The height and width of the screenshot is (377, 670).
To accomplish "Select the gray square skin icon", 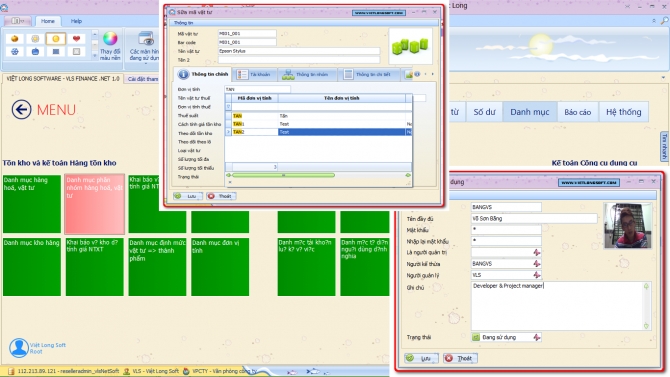I will pos(76,52).
